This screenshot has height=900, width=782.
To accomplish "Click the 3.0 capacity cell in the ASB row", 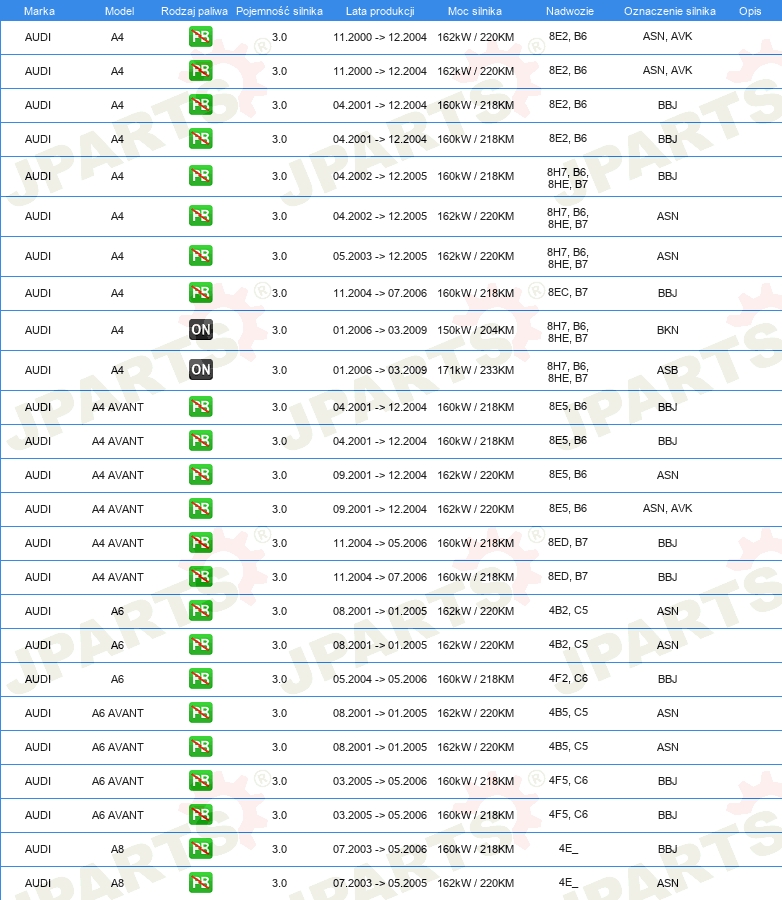I will (x=280, y=370).
